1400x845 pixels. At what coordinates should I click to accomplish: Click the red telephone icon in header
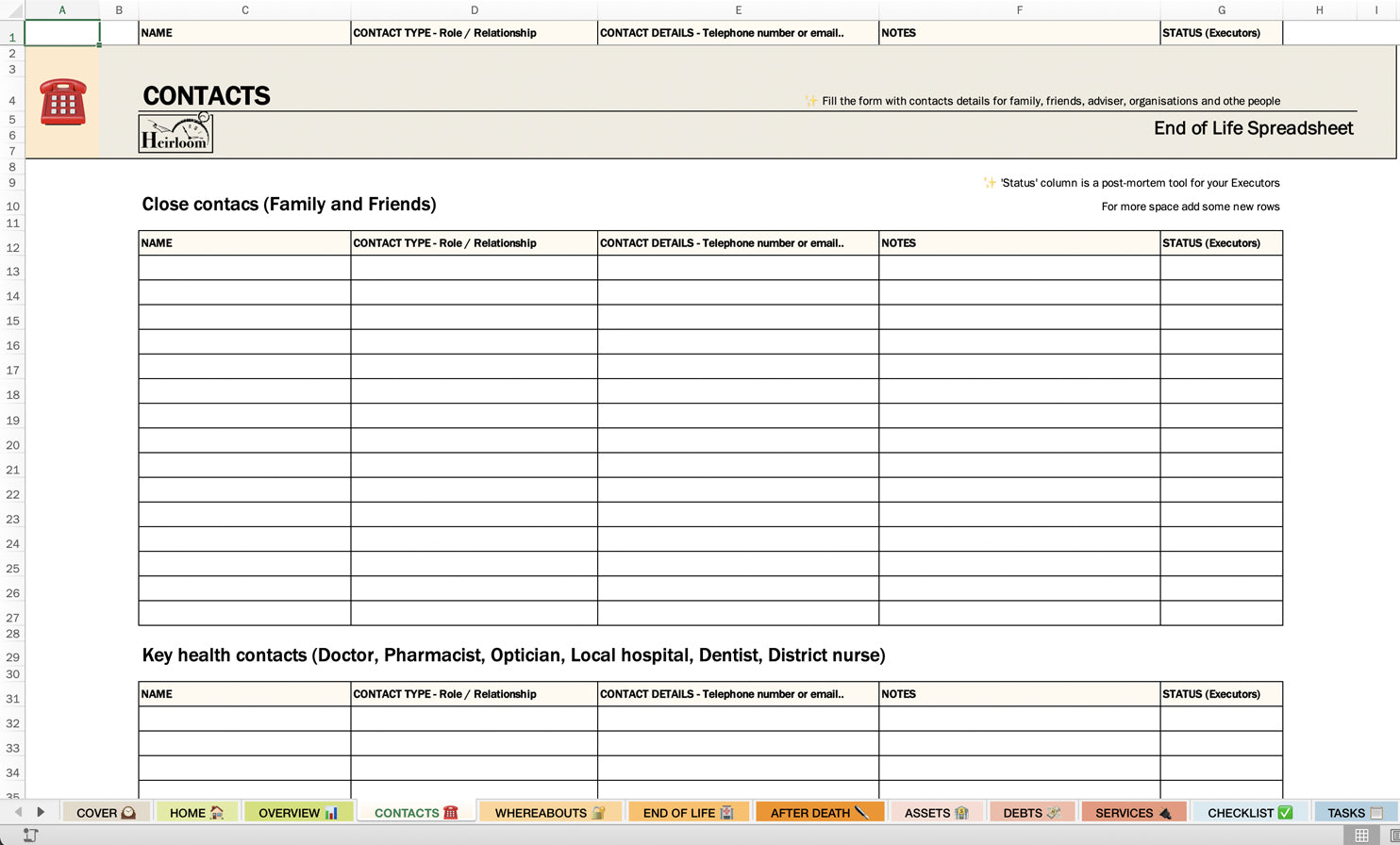click(x=63, y=102)
